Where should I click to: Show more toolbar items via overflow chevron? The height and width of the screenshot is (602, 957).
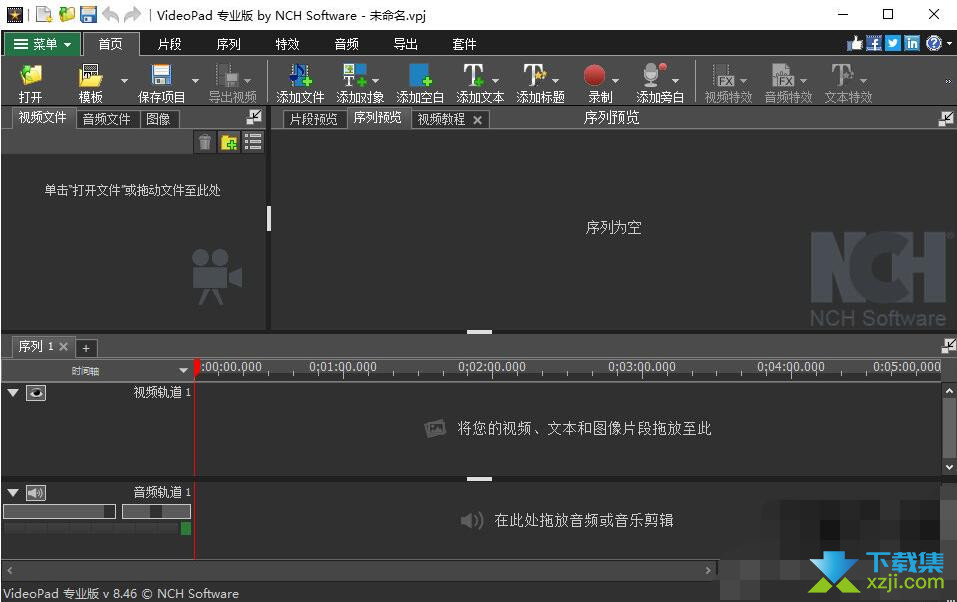point(948,81)
